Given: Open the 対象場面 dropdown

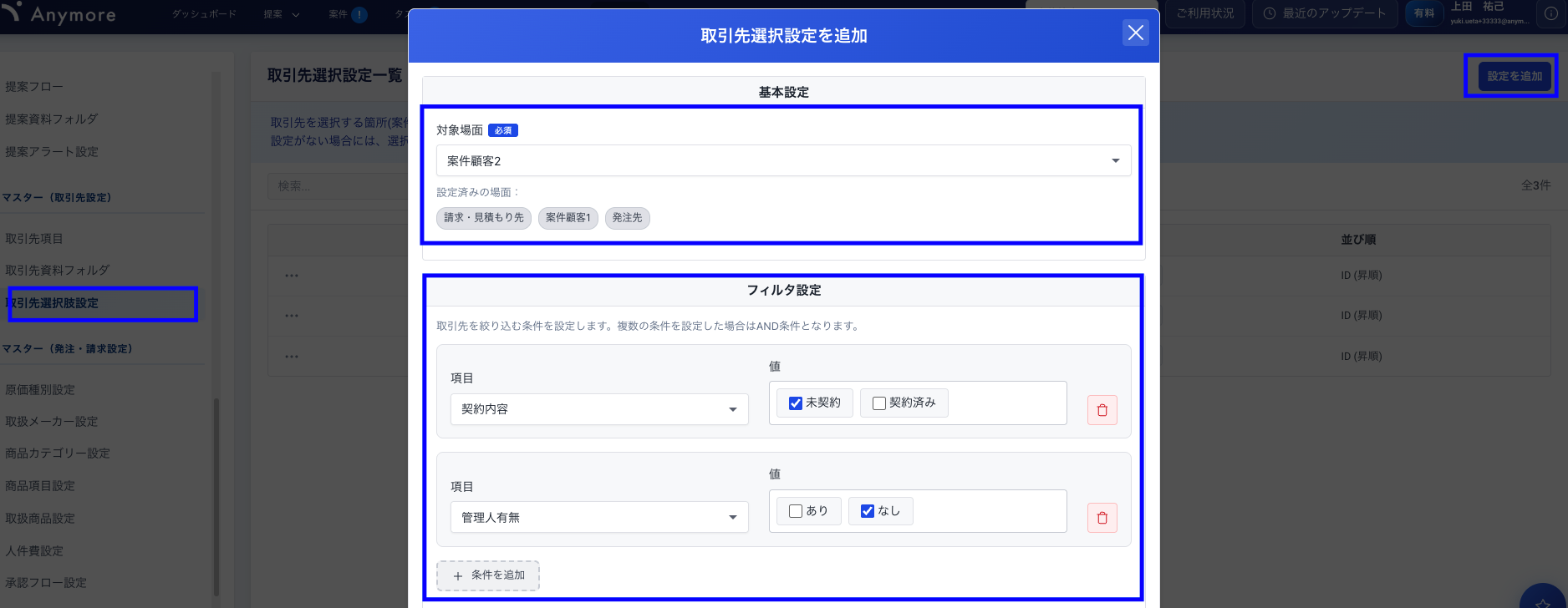Looking at the screenshot, I should pyautogui.click(x=783, y=160).
